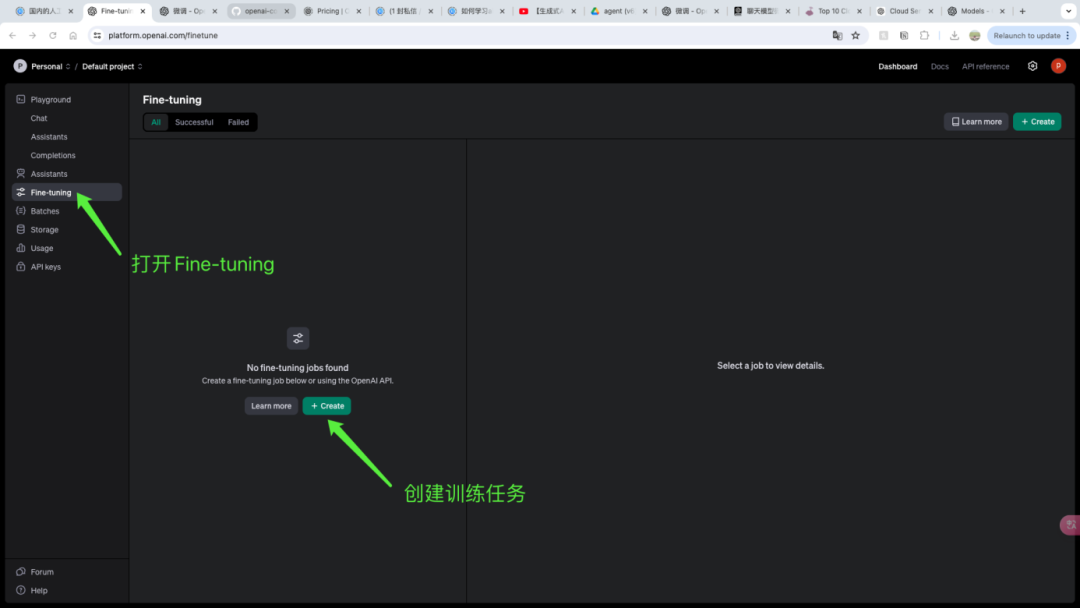Image resolution: width=1080 pixels, height=608 pixels.
Task: Open API reference in top navigation
Action: pyautogui.click(x=986, y=67)
